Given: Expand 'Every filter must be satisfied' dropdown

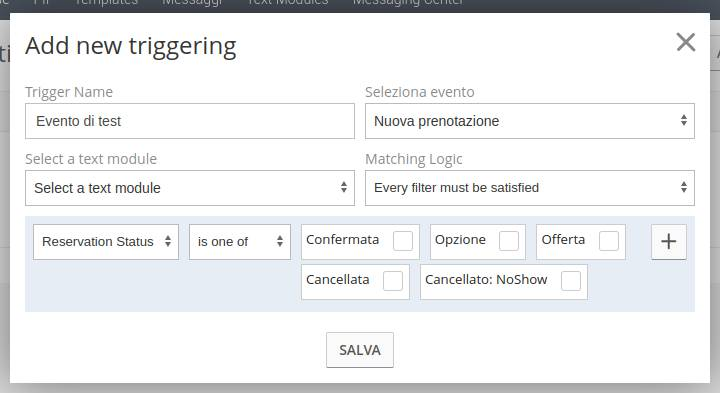Looking at the screenshot, I should (530, 188).
